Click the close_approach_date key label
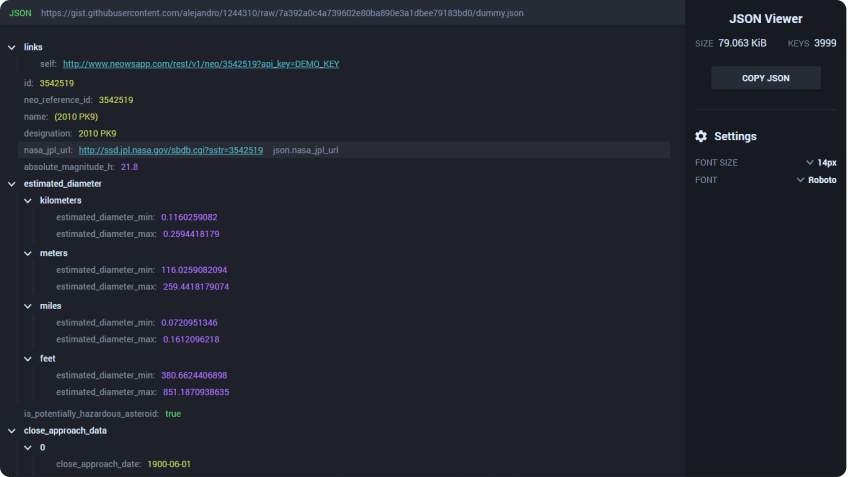This screenshot has height=477, width=848. click(99, 464)
